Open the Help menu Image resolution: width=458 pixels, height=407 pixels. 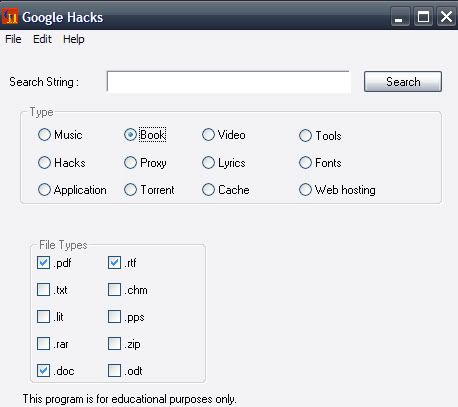tap(74, 39)
